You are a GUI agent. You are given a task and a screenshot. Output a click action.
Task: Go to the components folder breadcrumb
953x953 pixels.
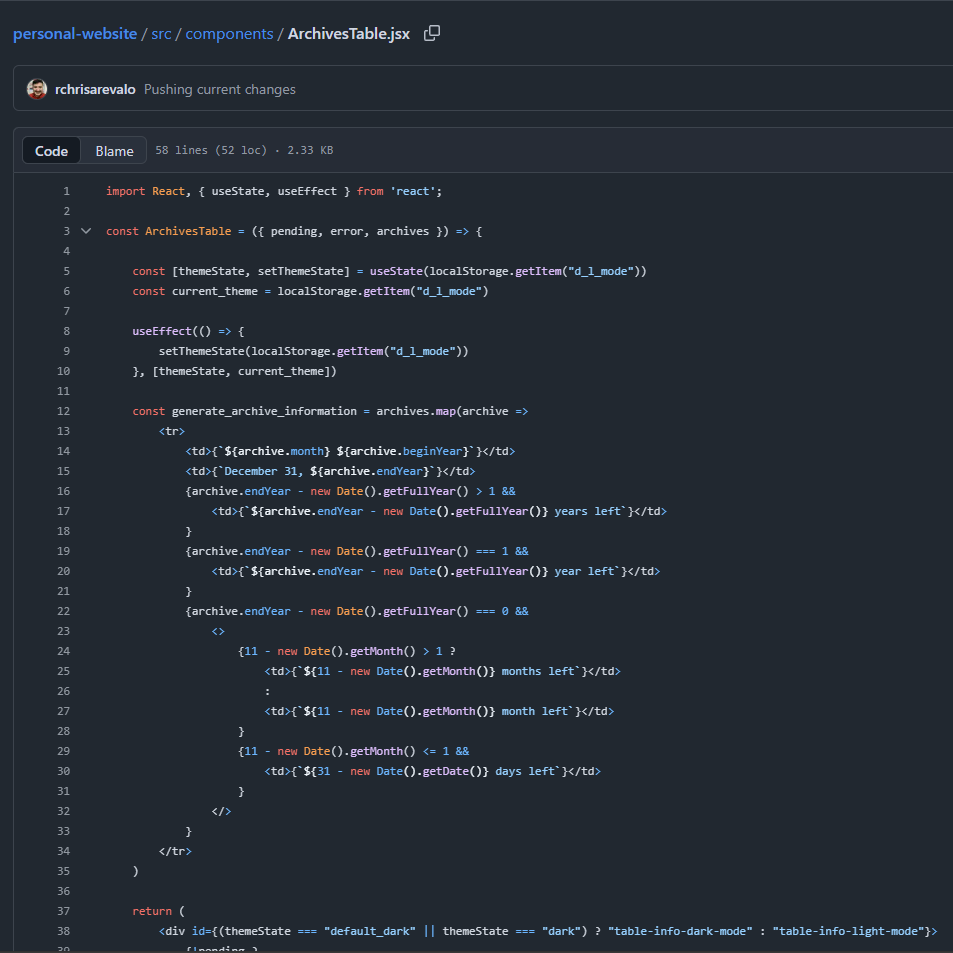click(229, 34)
